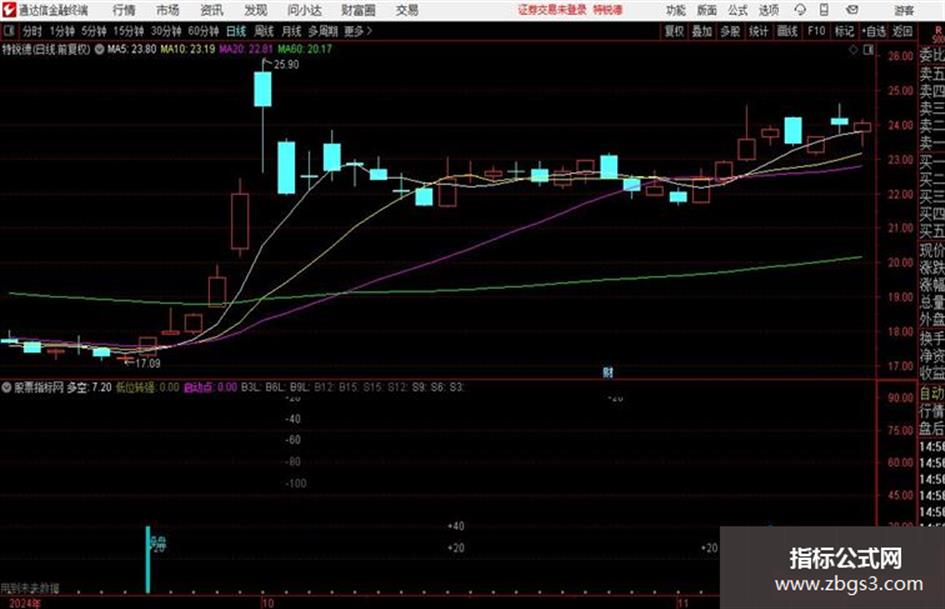Viewport: 945px width, 609px height.
Task: Open the 发现 menu
Action: (x=256, y=10)
